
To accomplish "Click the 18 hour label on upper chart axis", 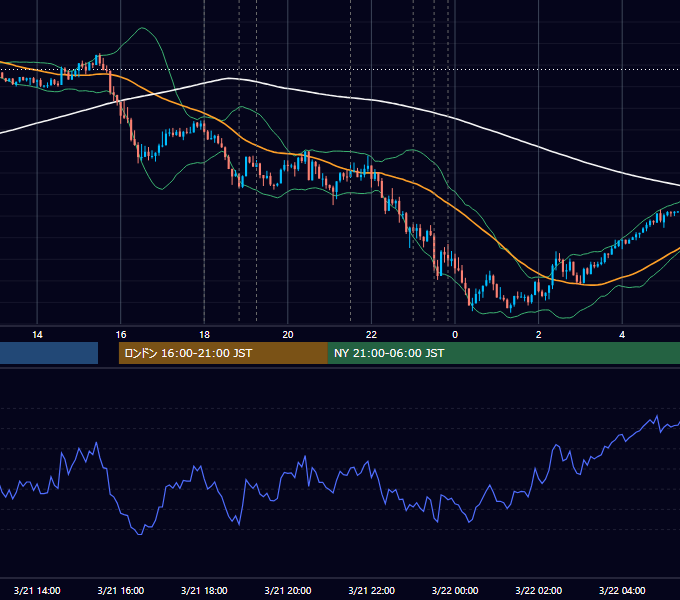I will coord(204,335).
